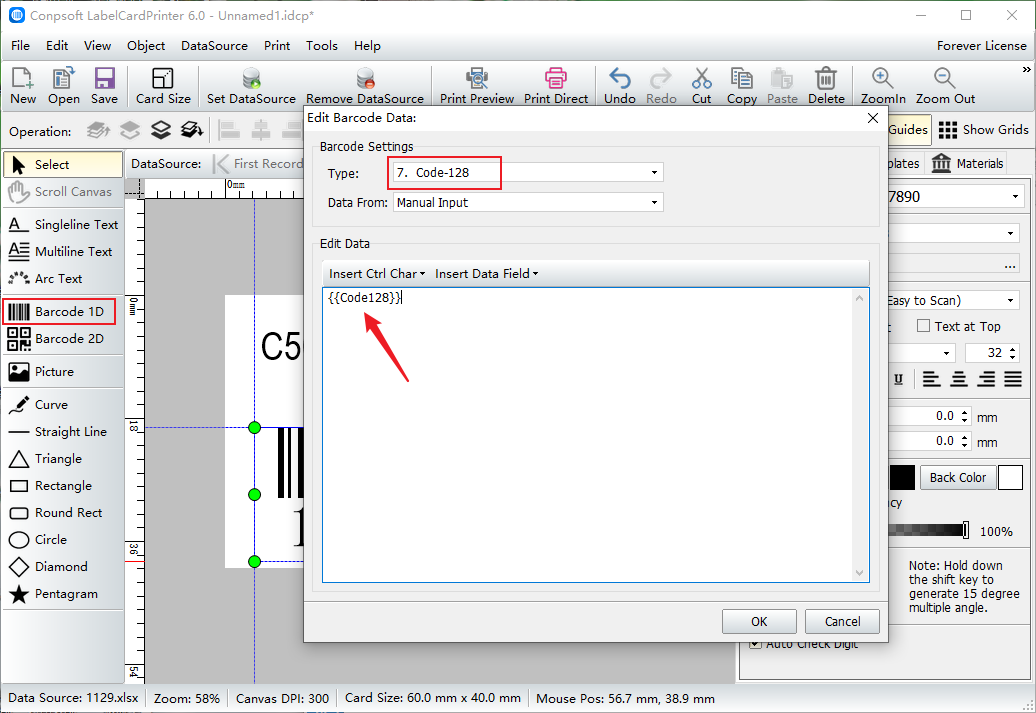Set text alignment to right
This screenshot has height=713, width=1036.
pyautogui.click(x=986, y=379)
